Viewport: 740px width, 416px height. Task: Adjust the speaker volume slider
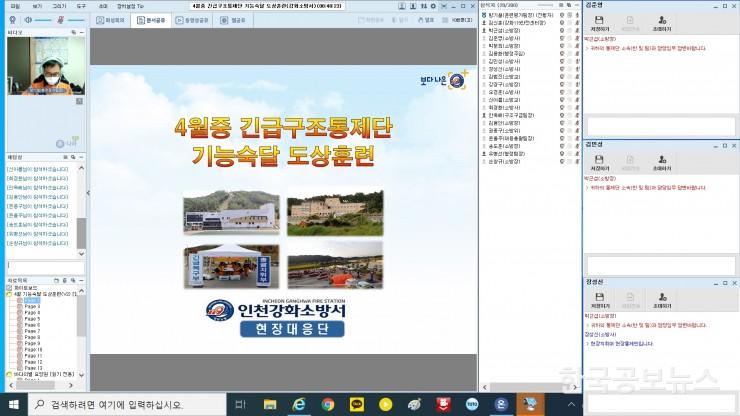click(x=43, y=20)
